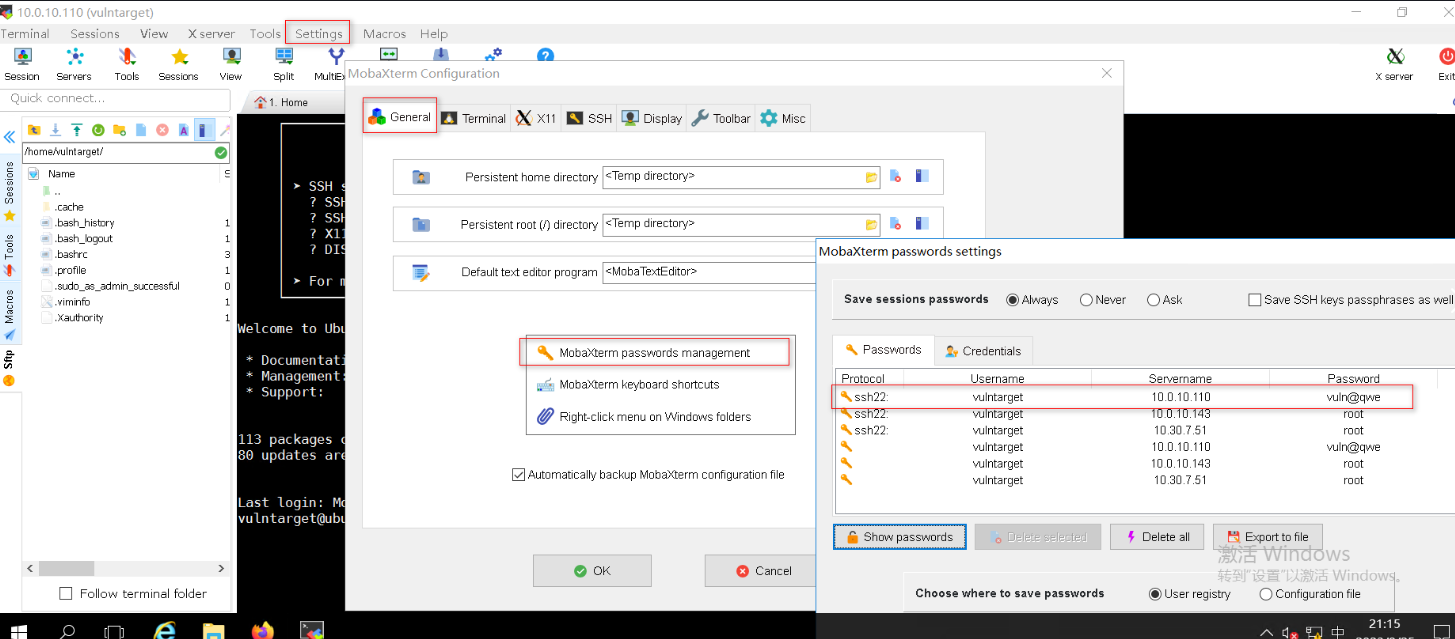Select the .bash_history file
Viewport: 1455px width, 639px height.
point(85,223)
